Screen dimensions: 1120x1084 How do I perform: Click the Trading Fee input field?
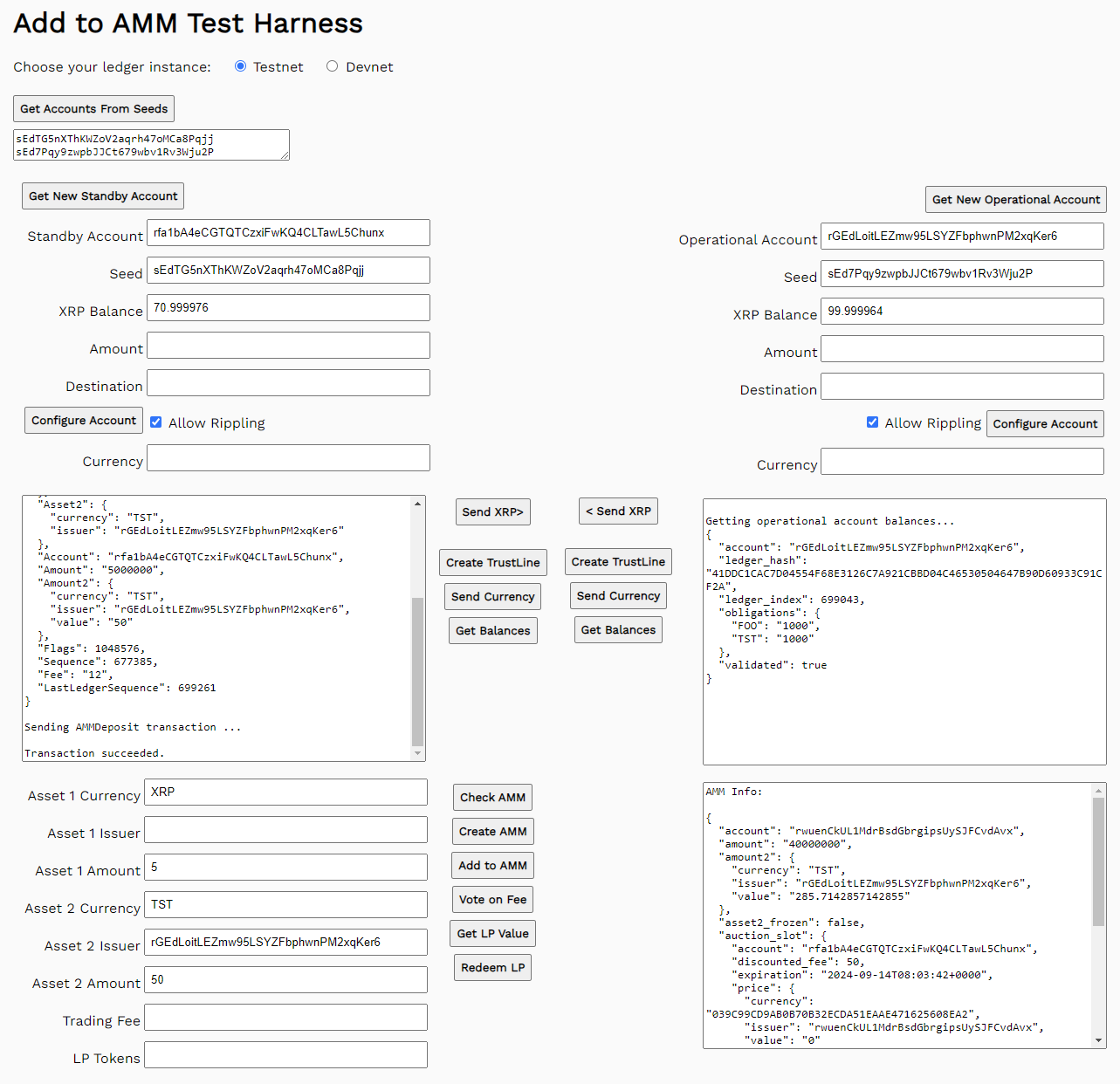click(285, 1017)
